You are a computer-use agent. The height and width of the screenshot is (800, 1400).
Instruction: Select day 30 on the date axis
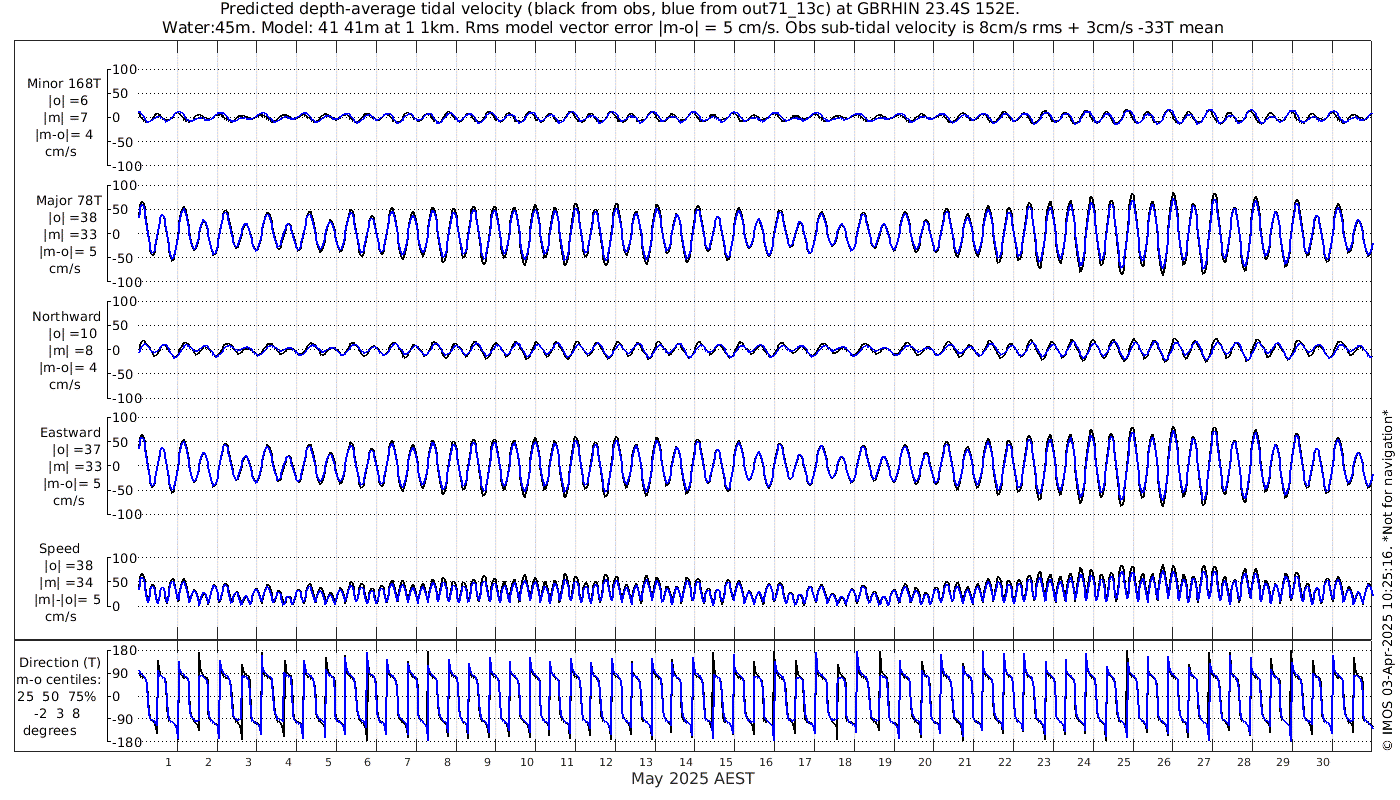1323,762
